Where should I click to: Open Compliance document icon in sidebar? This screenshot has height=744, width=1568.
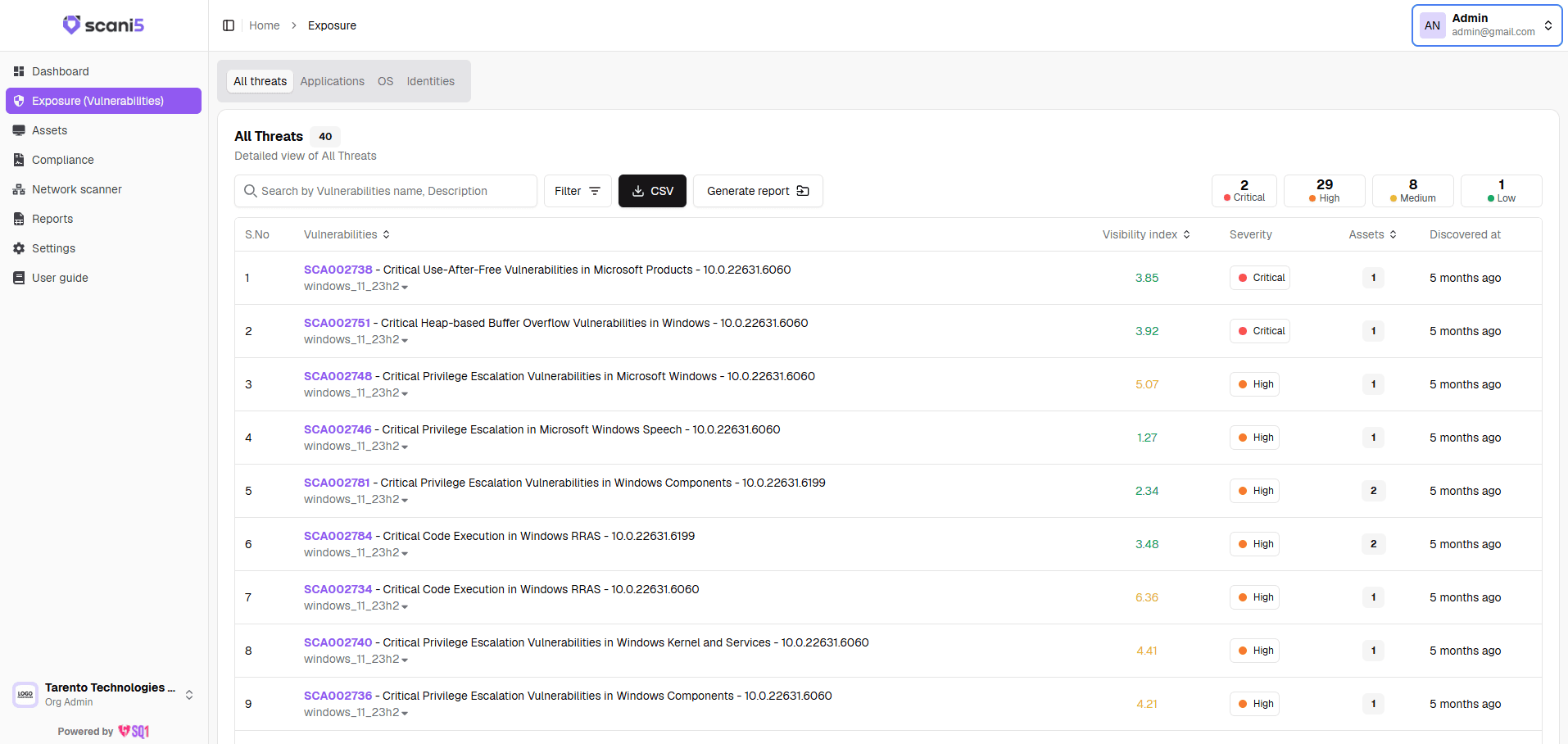[x=19, y=160]
